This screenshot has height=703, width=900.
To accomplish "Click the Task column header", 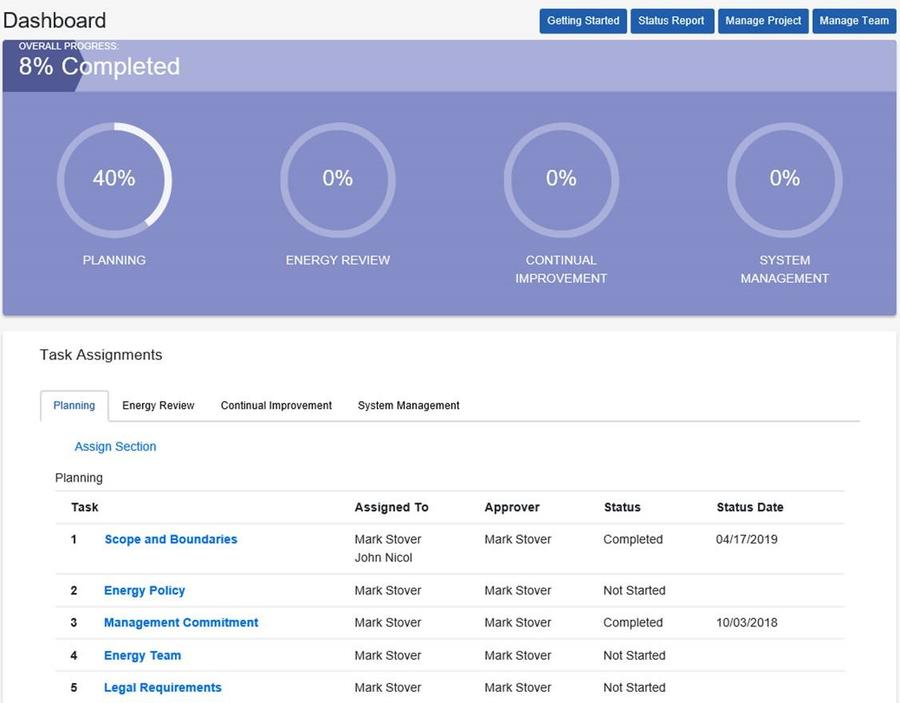I will coord(85,507).
